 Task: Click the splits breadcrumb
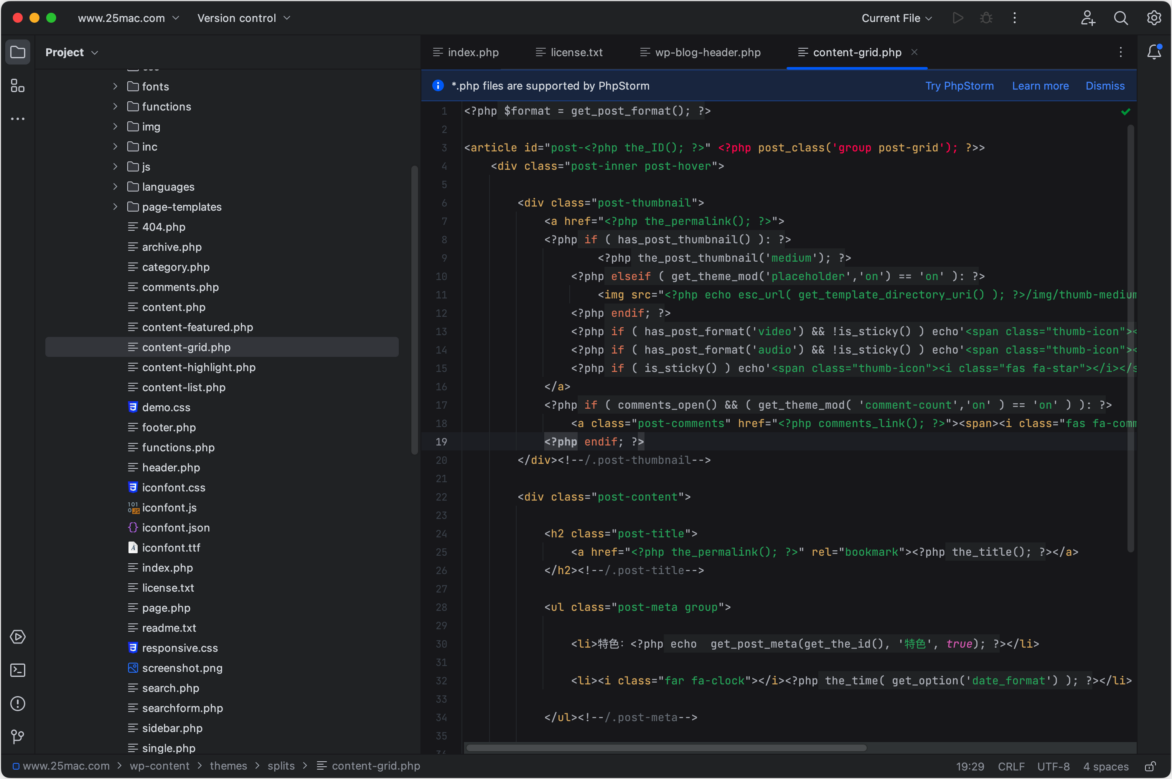[x=281, y=766]
